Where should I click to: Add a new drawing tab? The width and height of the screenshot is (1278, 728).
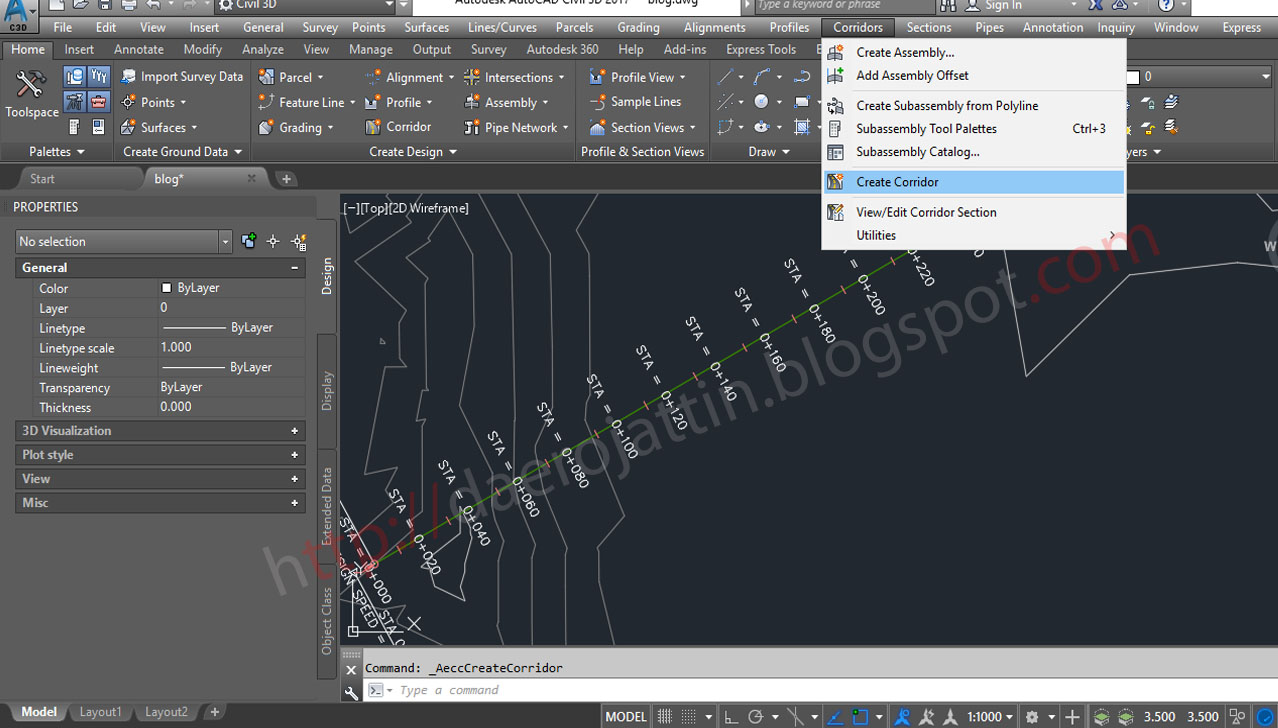tap(286, 179)
